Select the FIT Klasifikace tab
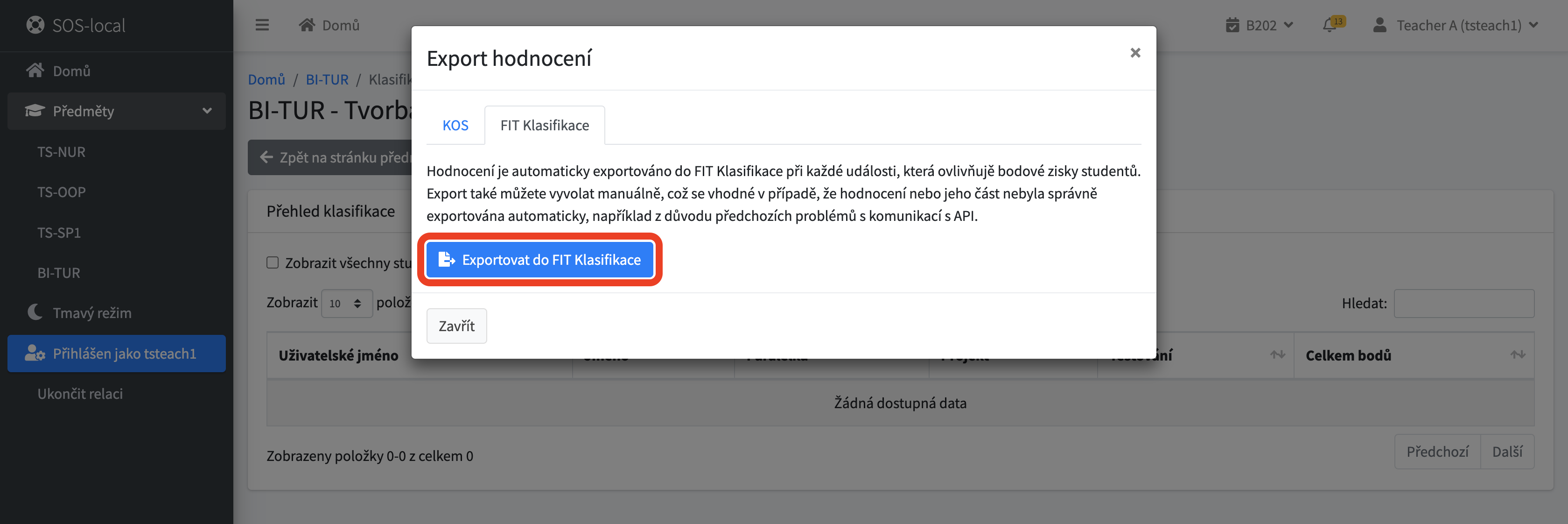This screenshot has height=524, width=1568. point(544,125)
